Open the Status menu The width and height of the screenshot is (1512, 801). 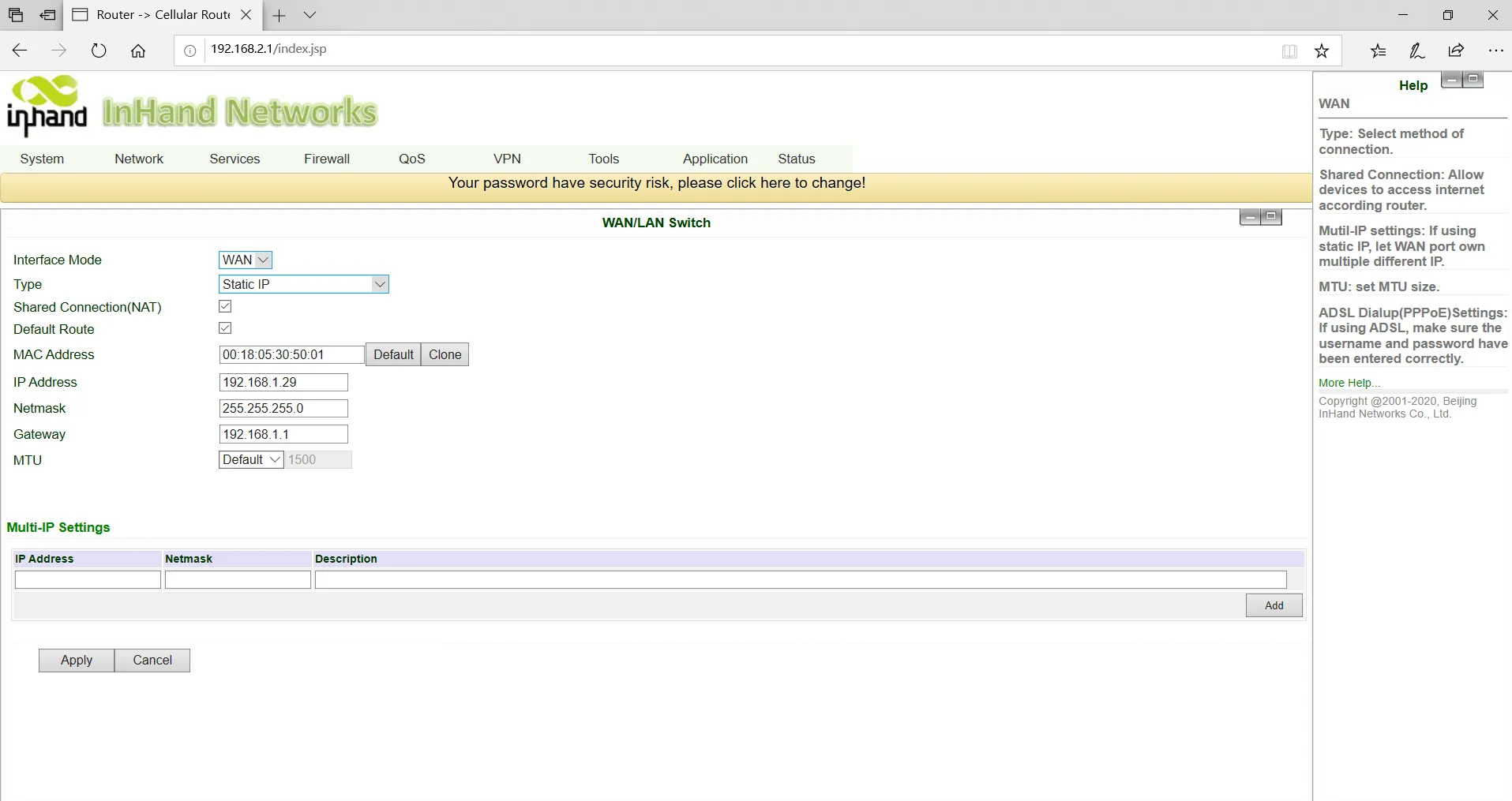pyautogui.click(x=797, y=159)
